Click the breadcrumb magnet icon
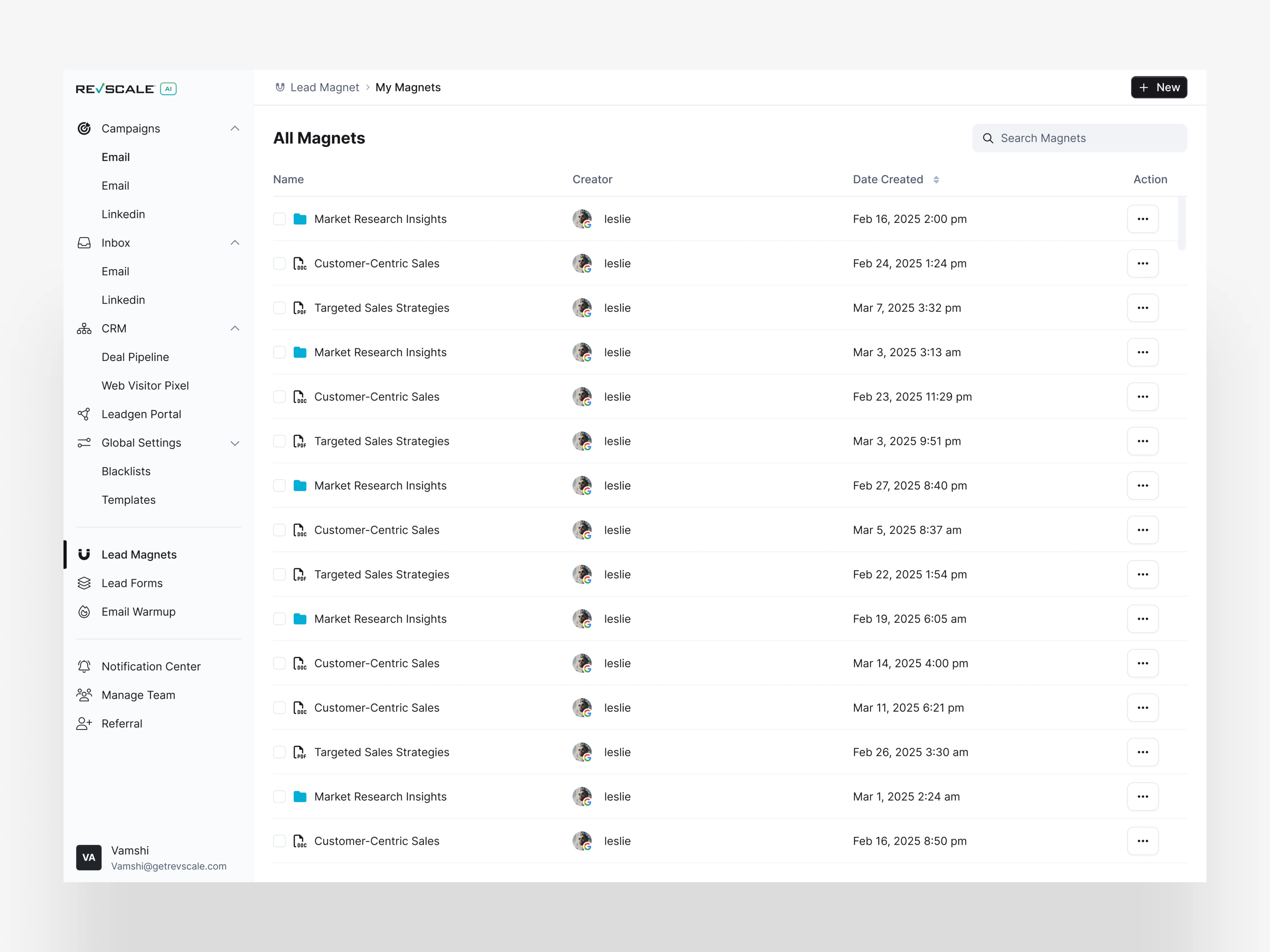Viewport: 1270px width, 952px height. point(280,87)
